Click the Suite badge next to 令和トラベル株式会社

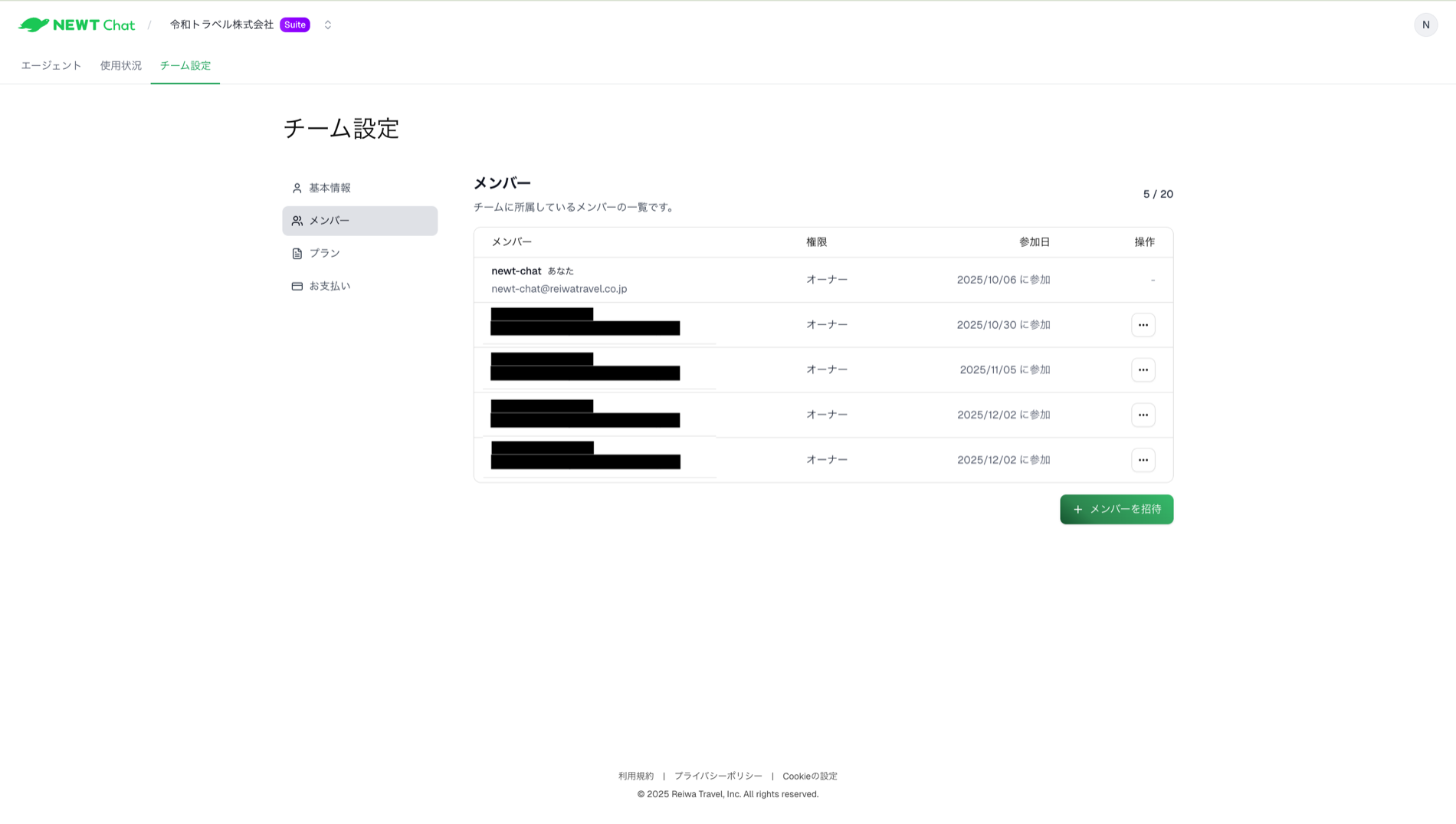[x=294, y=24]
